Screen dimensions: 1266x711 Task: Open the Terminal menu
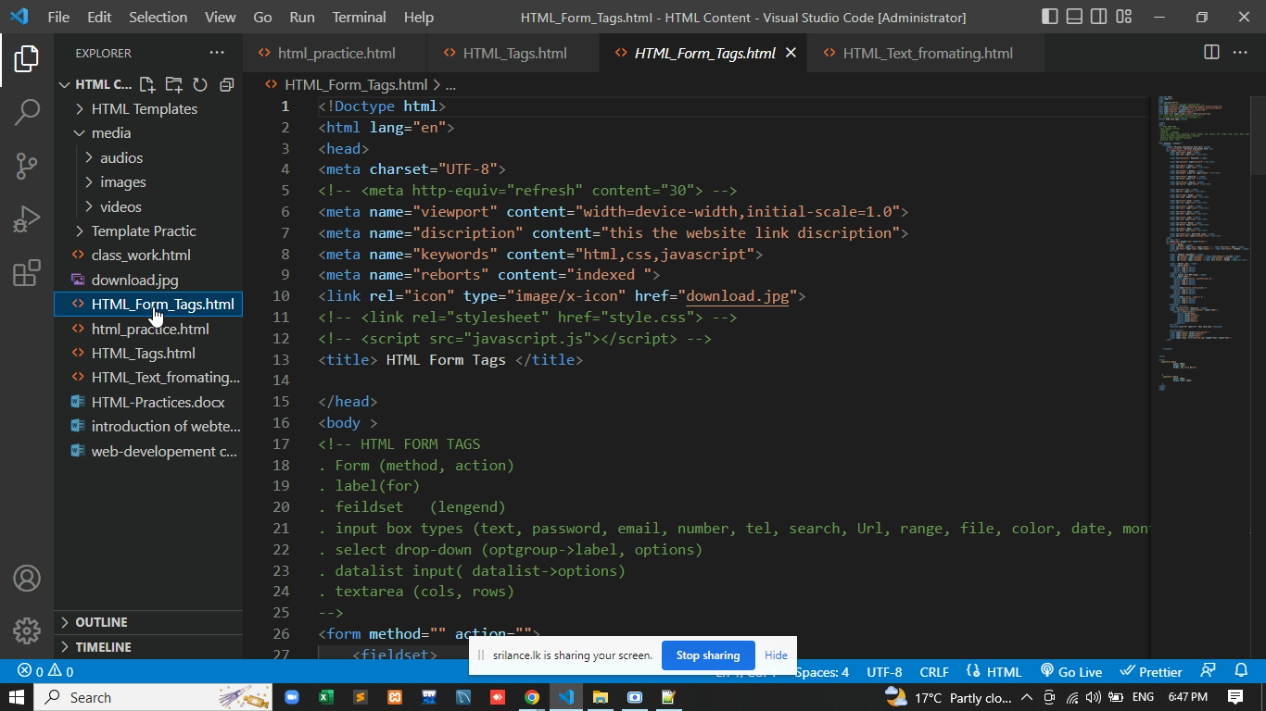[359, 17]
